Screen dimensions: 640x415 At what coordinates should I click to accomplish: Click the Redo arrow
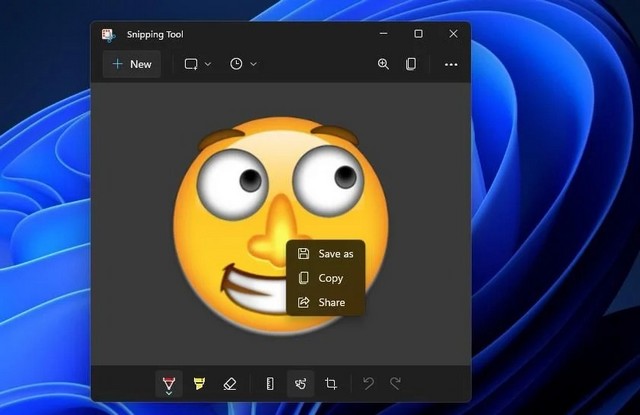(x=395, y=383)
